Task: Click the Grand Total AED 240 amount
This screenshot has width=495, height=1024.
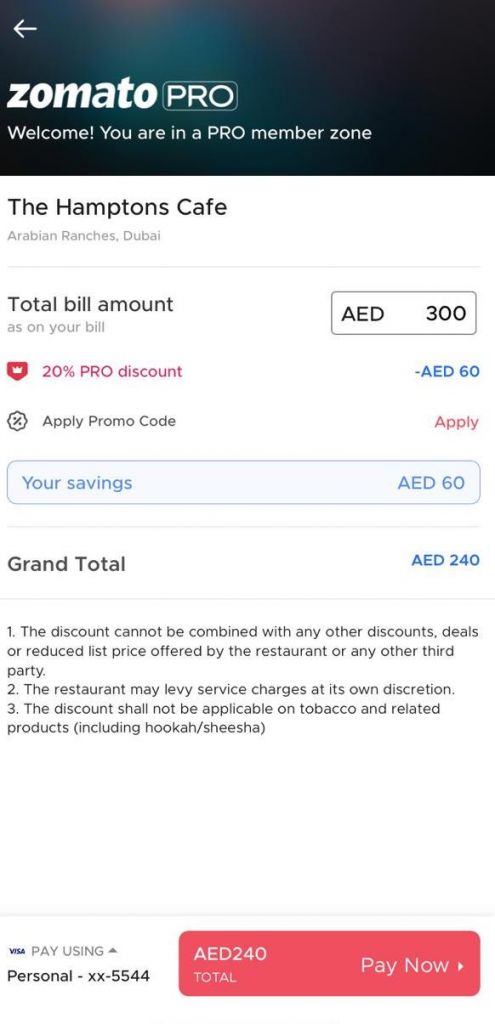Action: (x=445, y=560)
